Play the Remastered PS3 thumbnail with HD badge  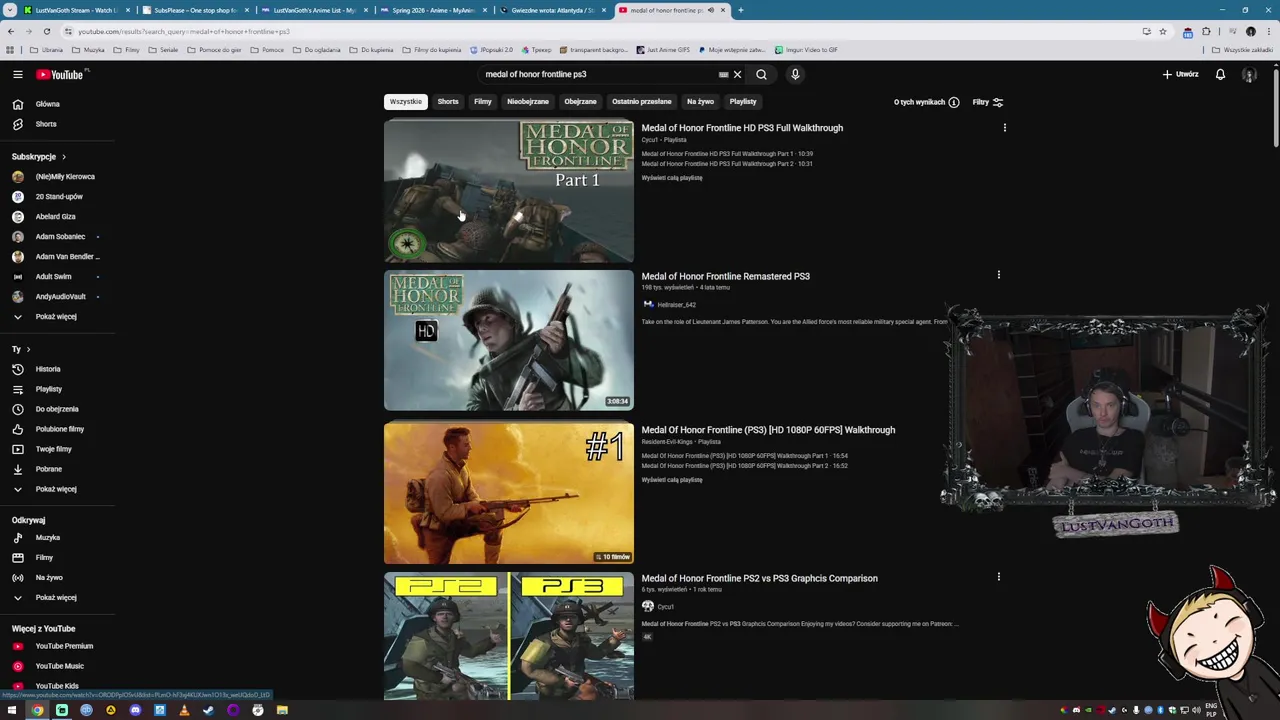point(508,340)
